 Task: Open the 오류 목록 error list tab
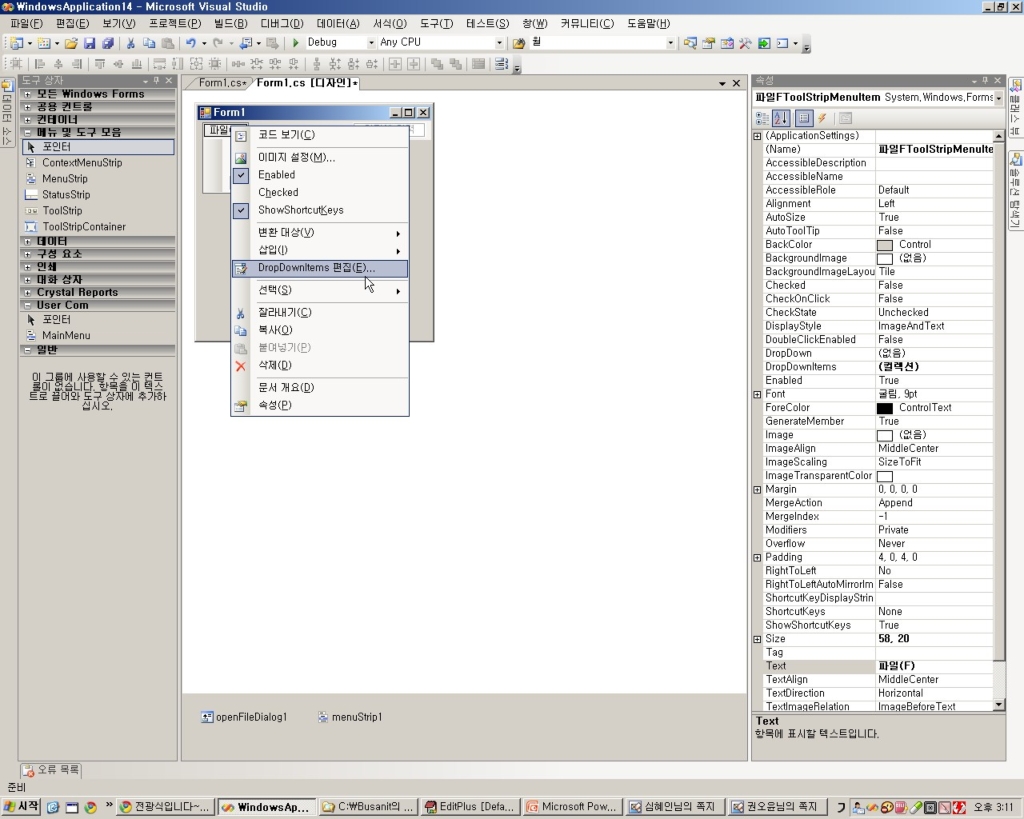pyautogui.click(x=52, y=769)
